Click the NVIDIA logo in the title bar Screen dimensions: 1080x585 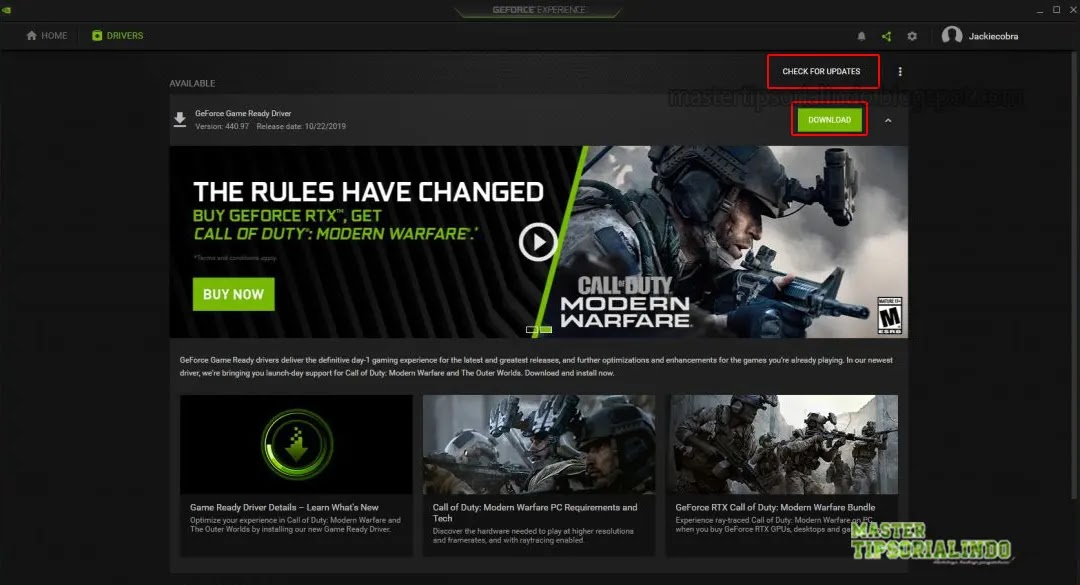(x=7, y=10)
